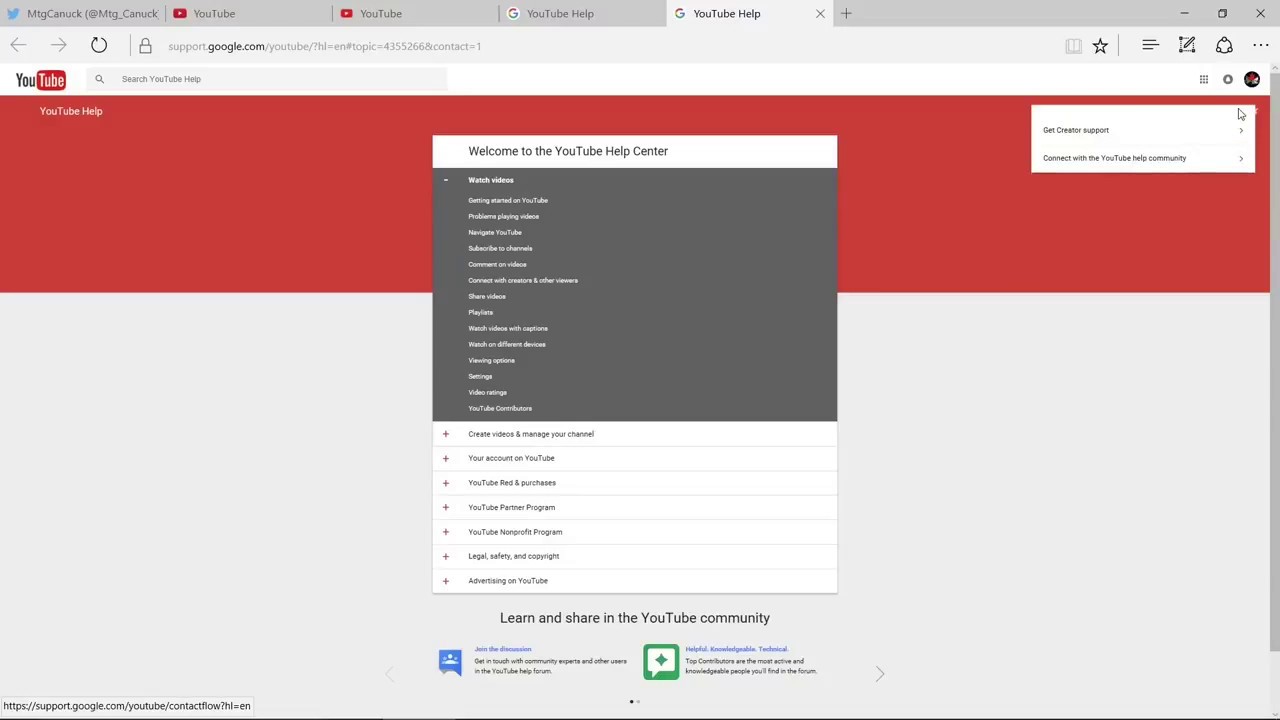Open Getting started on YouTube
This screenshot has height=720, width=1280.
pyautogui.click(x=508, y=200)
